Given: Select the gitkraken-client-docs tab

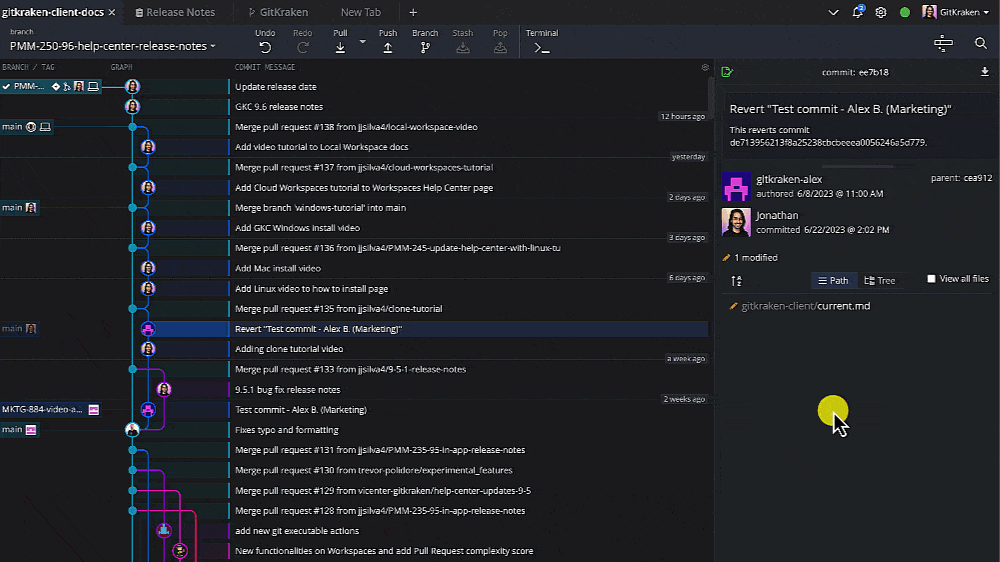Looking at the screenshot, I should click(x=52, y=12).
